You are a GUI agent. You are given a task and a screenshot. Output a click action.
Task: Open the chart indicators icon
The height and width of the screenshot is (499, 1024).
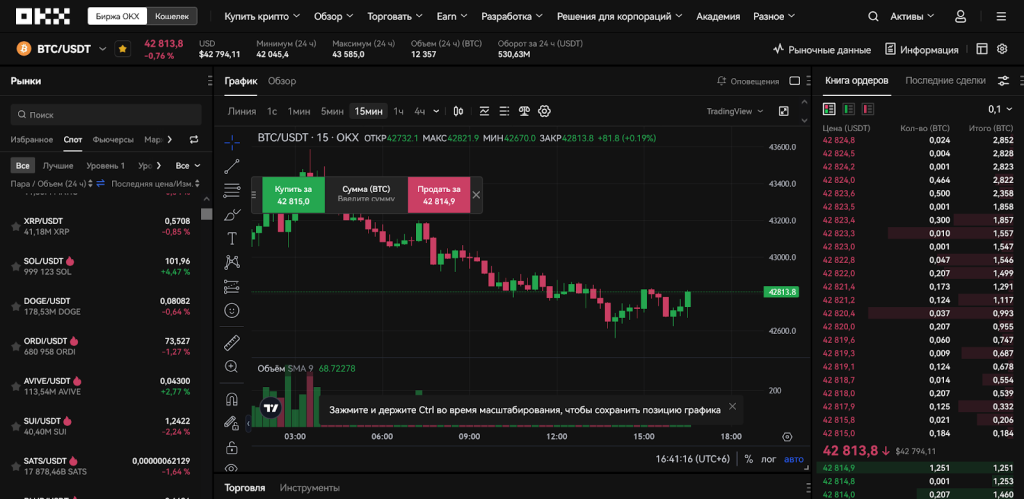coord(484,111)
